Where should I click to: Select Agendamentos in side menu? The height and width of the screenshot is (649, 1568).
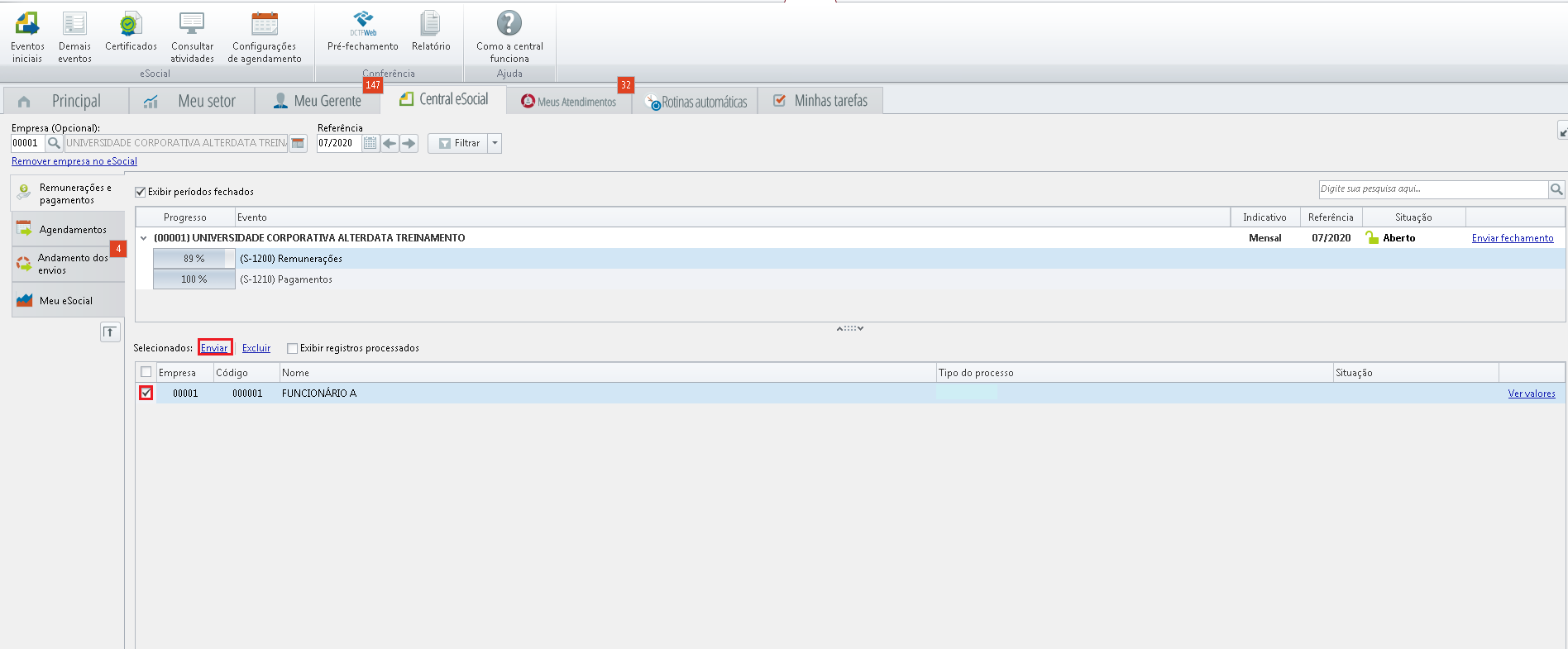(68, 229)
